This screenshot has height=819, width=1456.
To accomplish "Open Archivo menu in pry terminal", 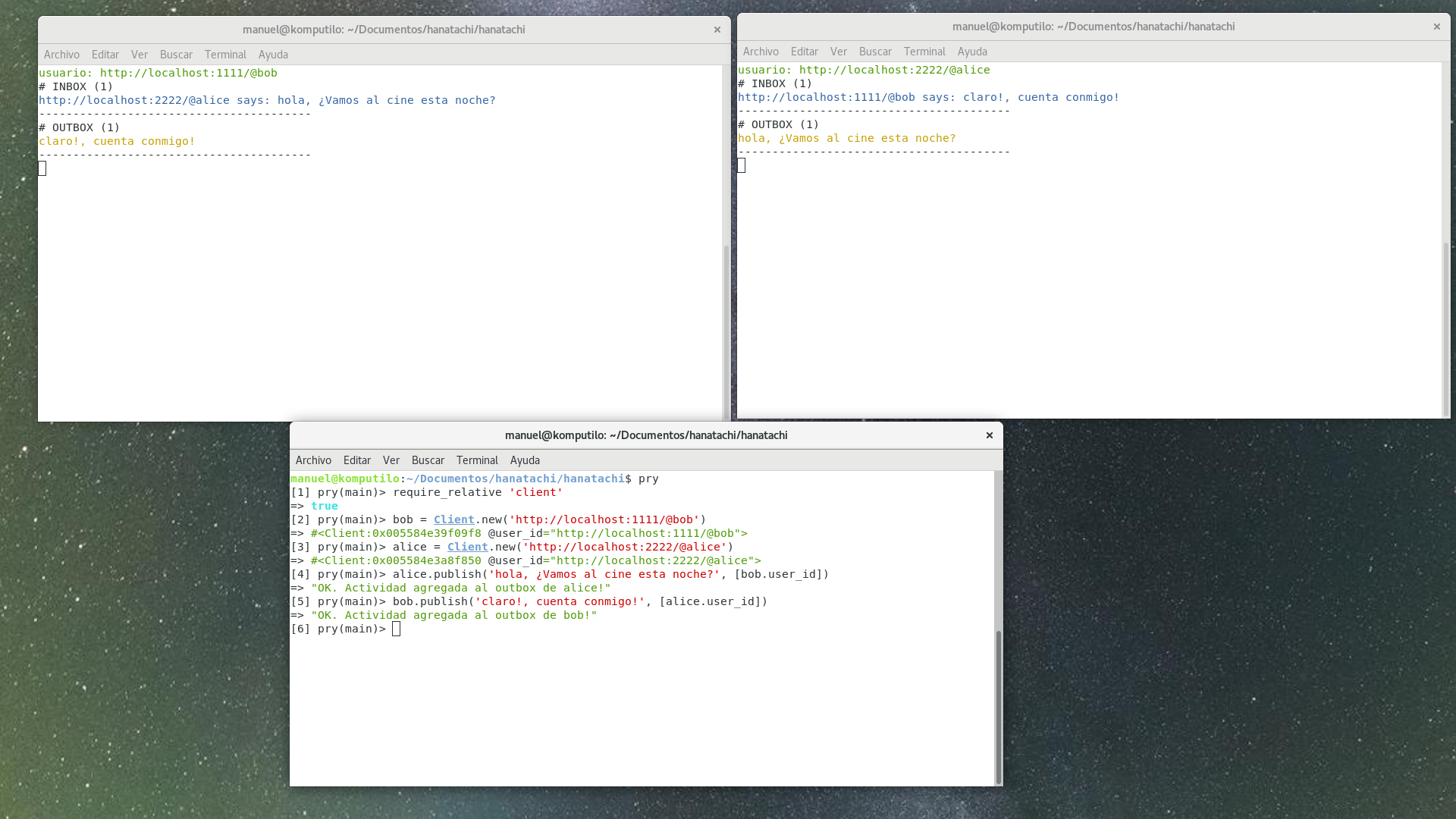I will pos(313,460).
